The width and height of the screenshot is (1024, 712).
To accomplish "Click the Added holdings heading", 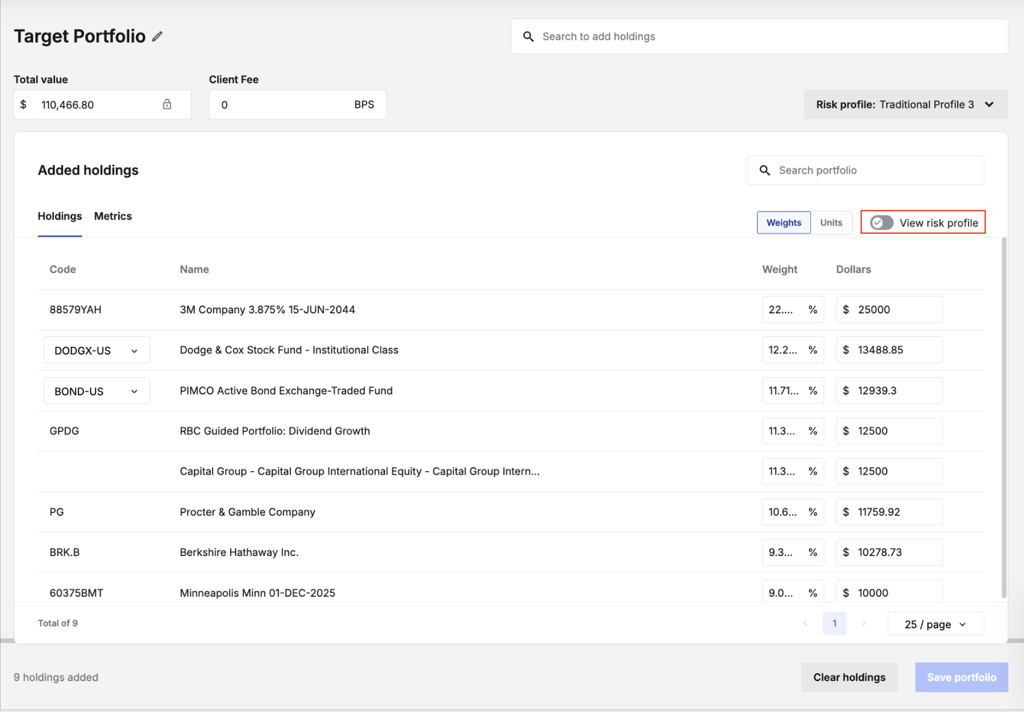I will click(88, 170).
